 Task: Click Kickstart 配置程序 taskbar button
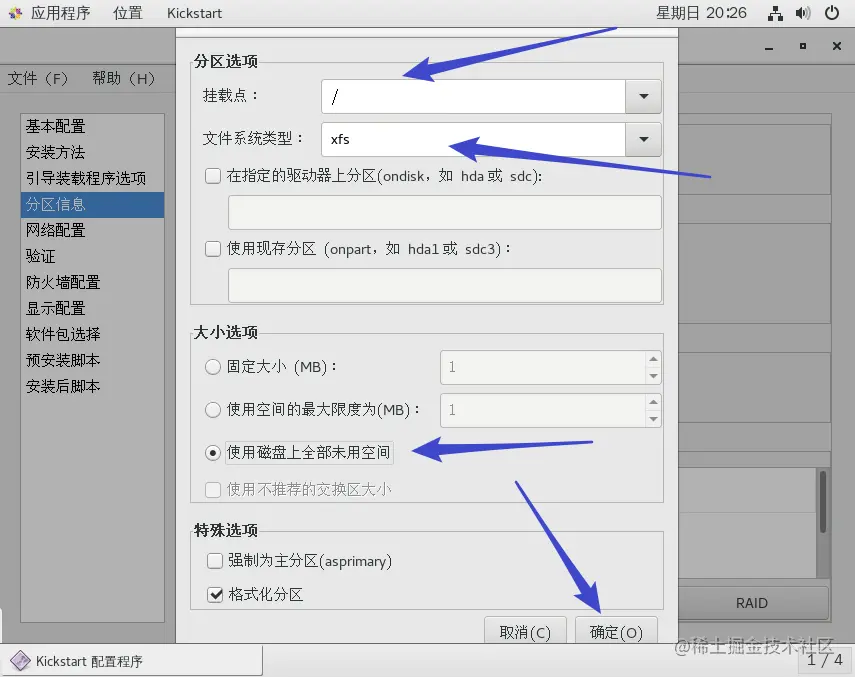131,661
